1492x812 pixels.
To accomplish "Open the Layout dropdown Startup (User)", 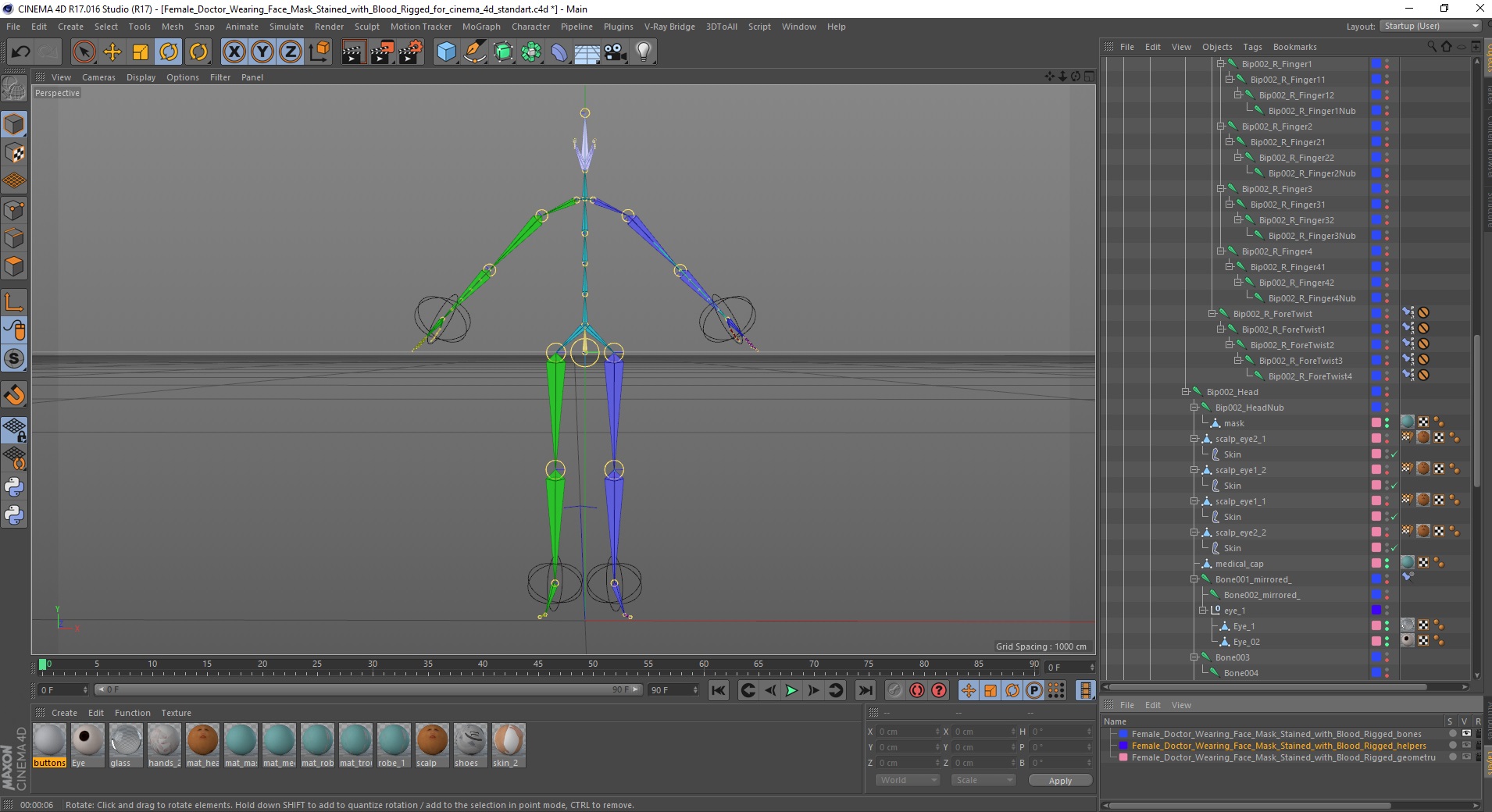I will [1430, 26].
